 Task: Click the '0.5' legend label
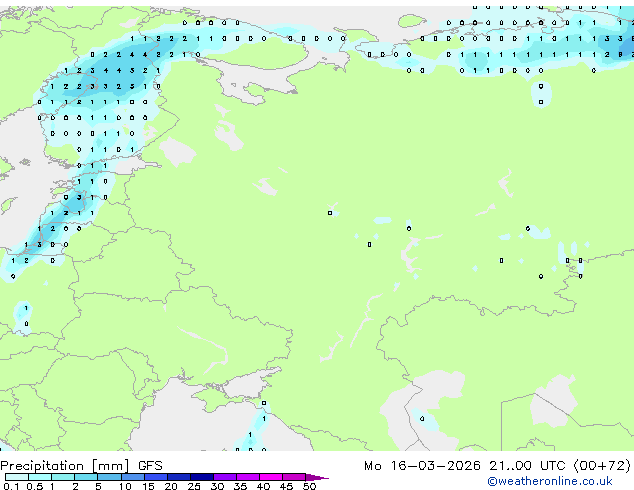click(x=35, y=486)
